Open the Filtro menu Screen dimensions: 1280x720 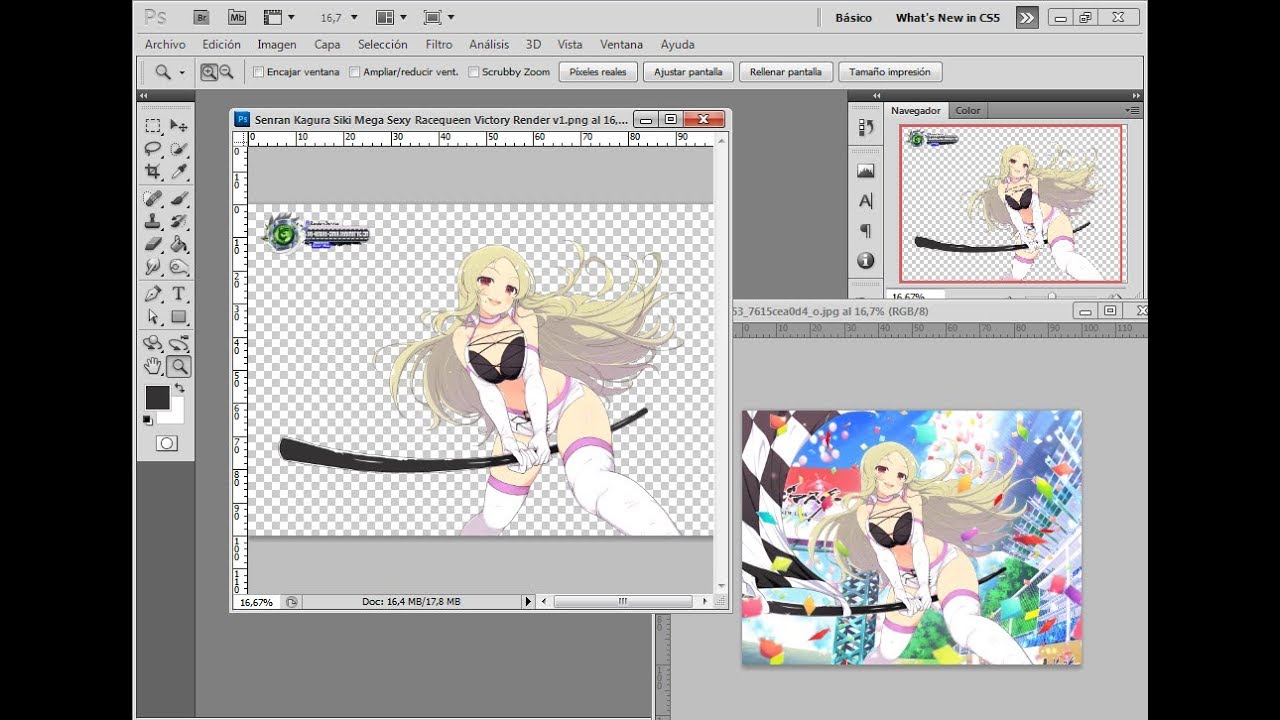439,45
